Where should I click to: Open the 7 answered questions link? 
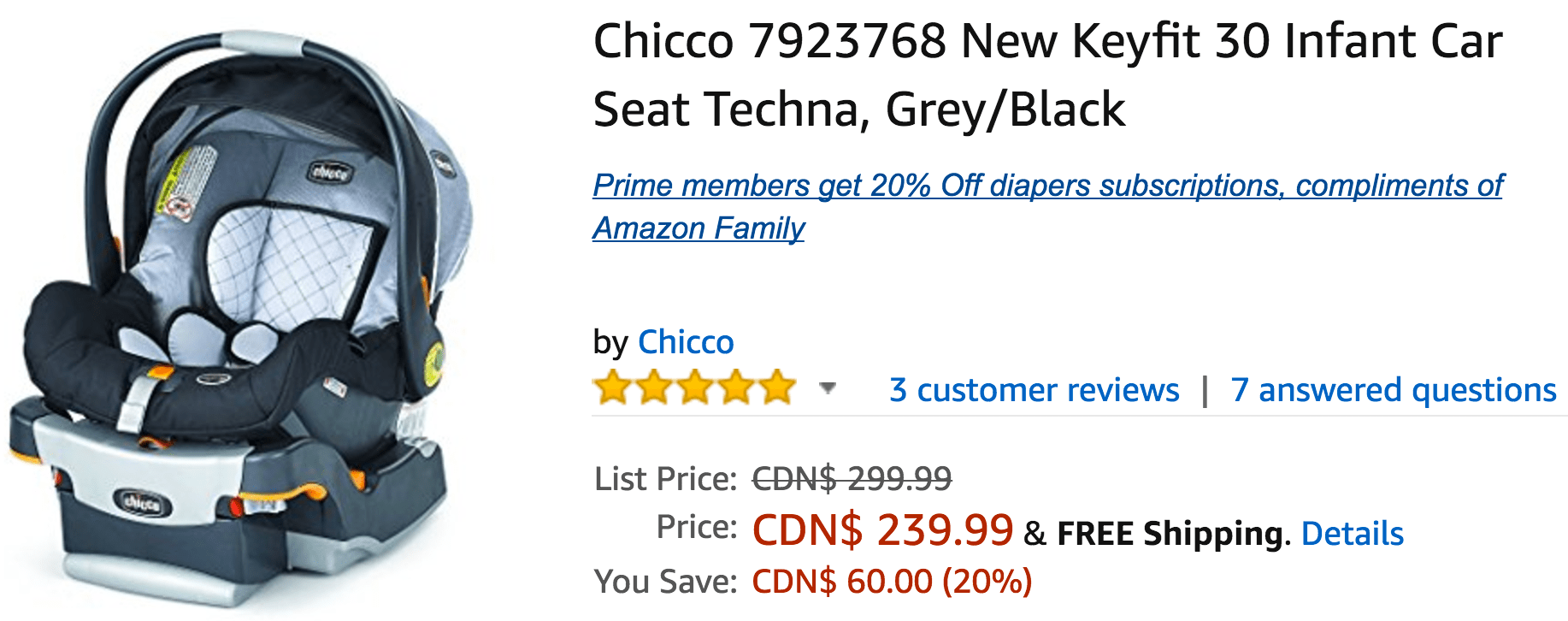(1394, 390)
